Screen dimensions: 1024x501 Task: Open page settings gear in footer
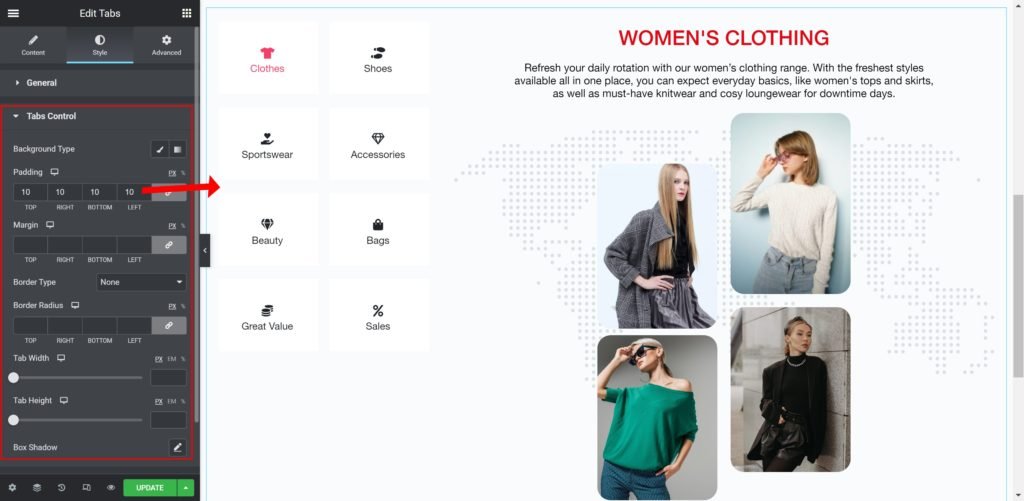[x=12, y=487]
